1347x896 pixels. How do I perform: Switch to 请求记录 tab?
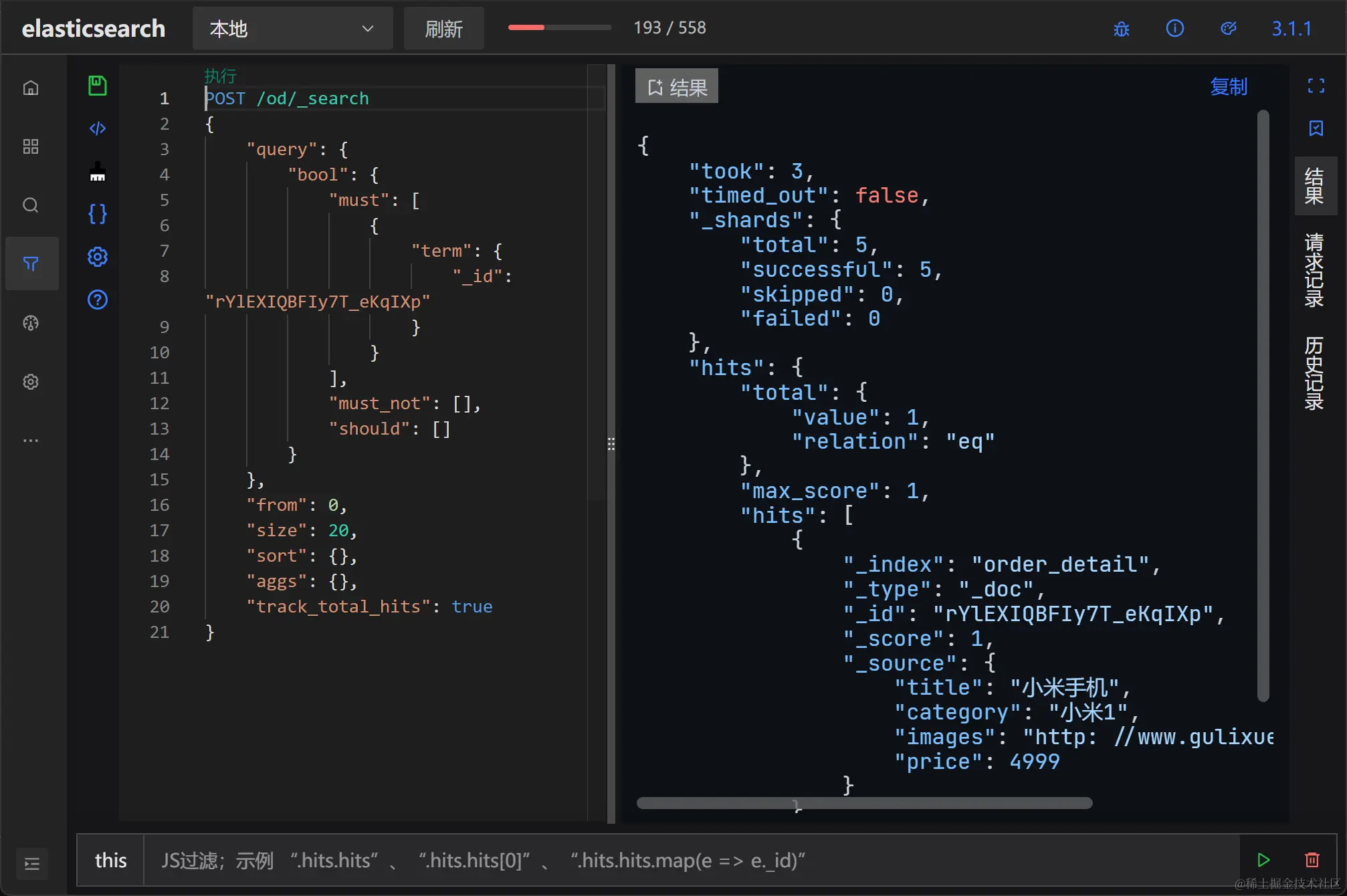coord(1314,270)
